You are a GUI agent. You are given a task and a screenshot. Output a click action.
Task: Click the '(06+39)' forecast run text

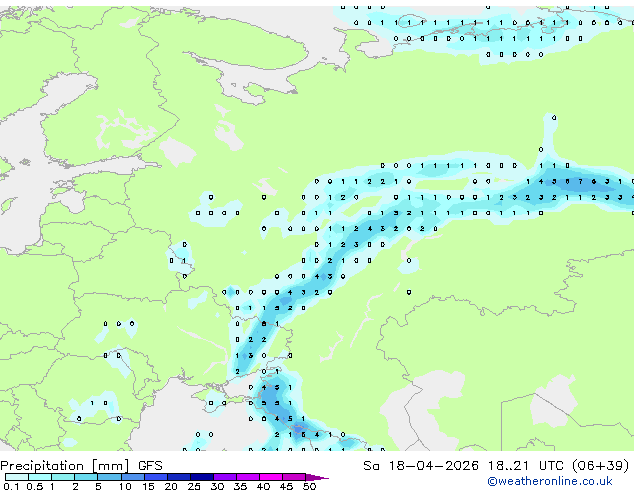coord(601,466)
